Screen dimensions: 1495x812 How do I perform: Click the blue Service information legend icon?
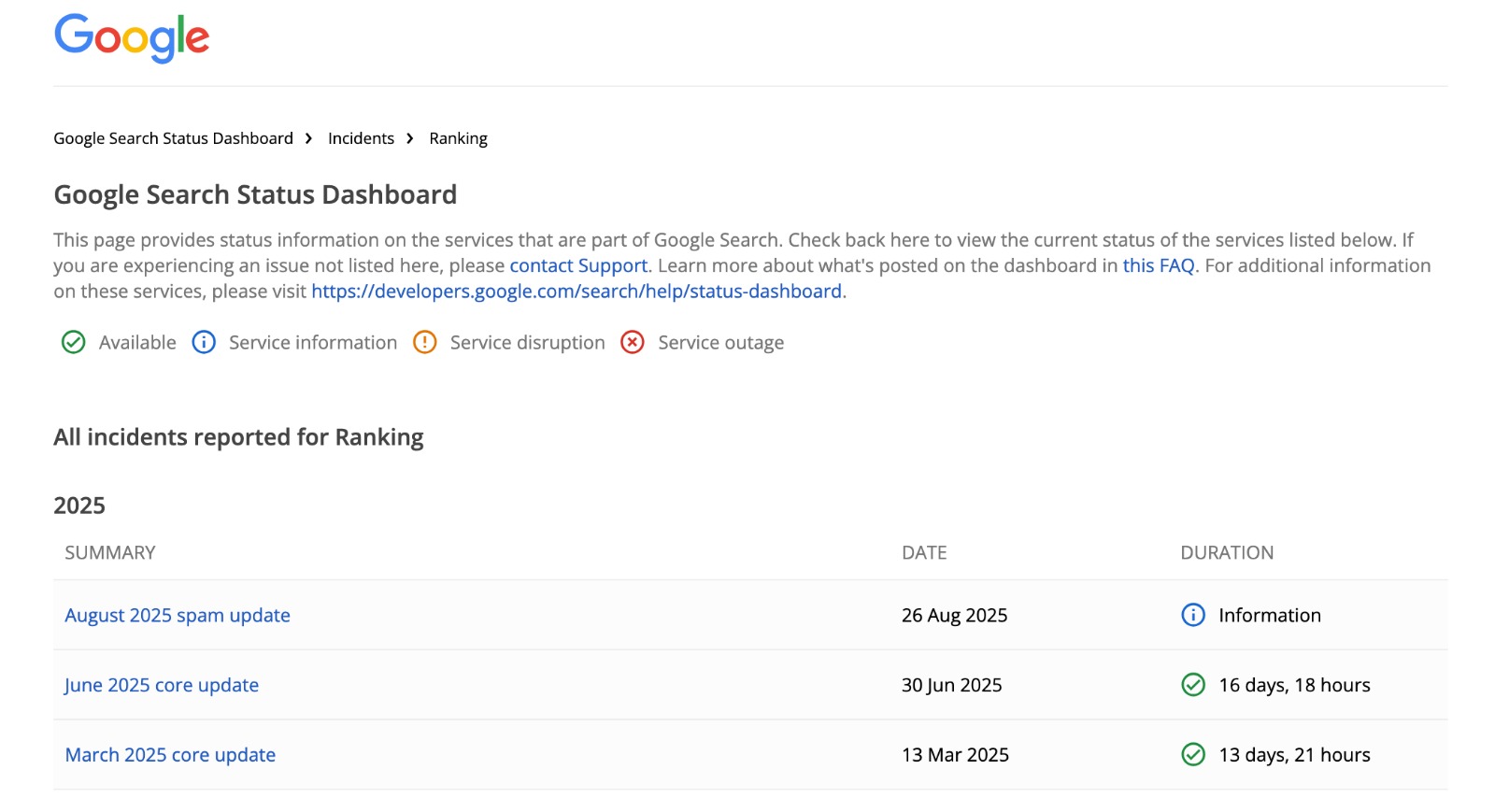click(x=204, y=343)
